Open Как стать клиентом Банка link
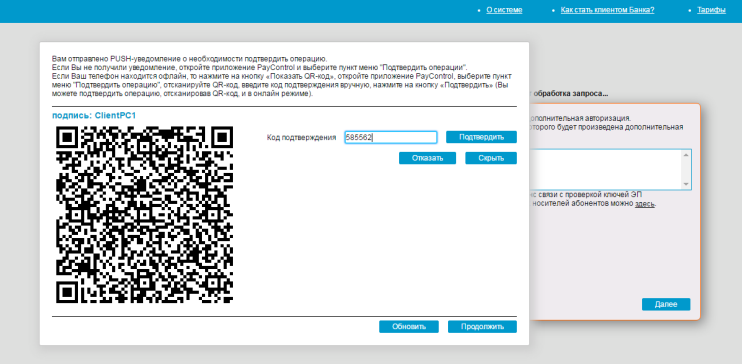This screenshot has width=742, height=364. 607,10
